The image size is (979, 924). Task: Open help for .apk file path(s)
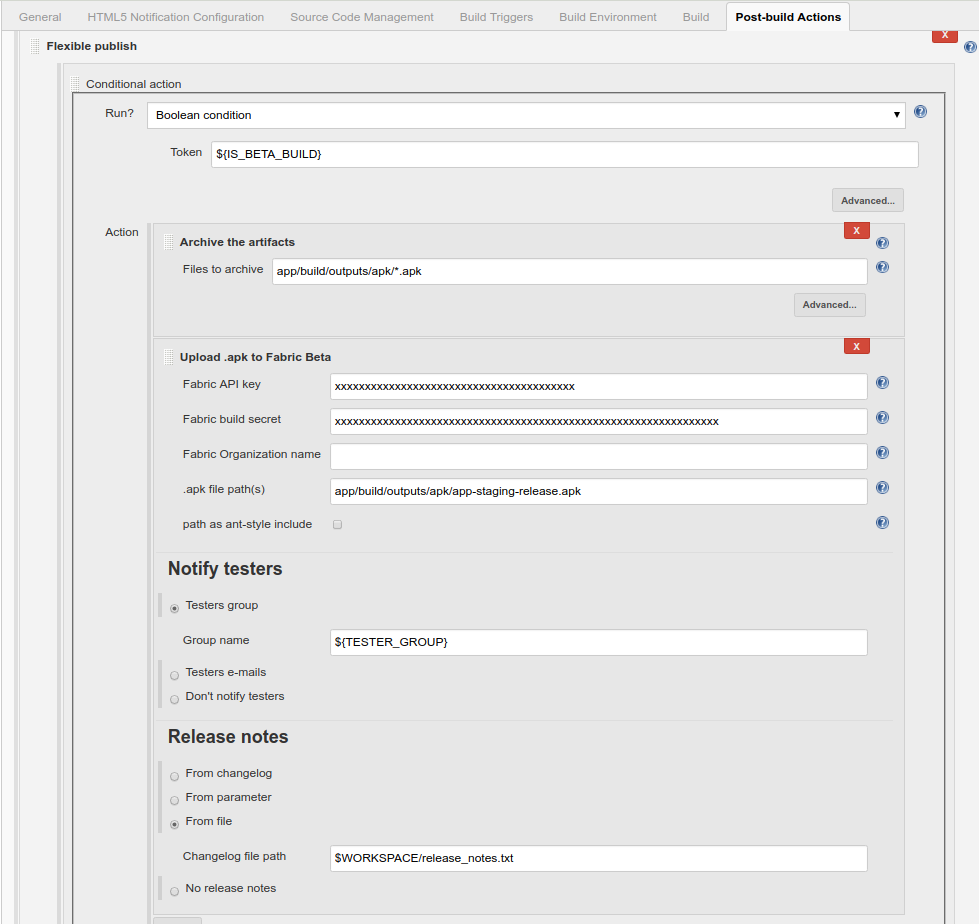click(x=882, y=488)
